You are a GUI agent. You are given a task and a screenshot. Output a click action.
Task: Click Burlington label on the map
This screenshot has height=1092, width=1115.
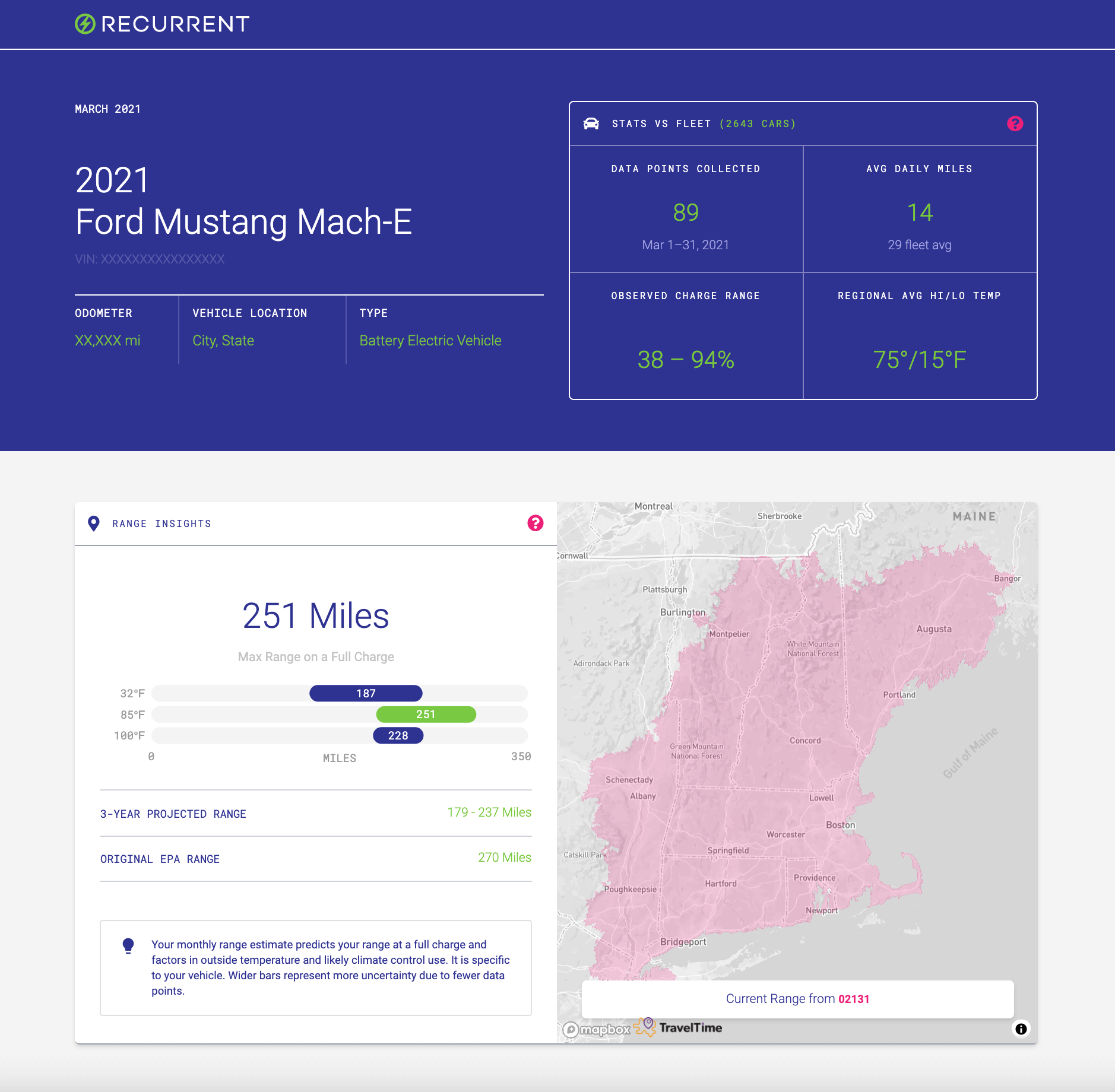coord(683,612)
